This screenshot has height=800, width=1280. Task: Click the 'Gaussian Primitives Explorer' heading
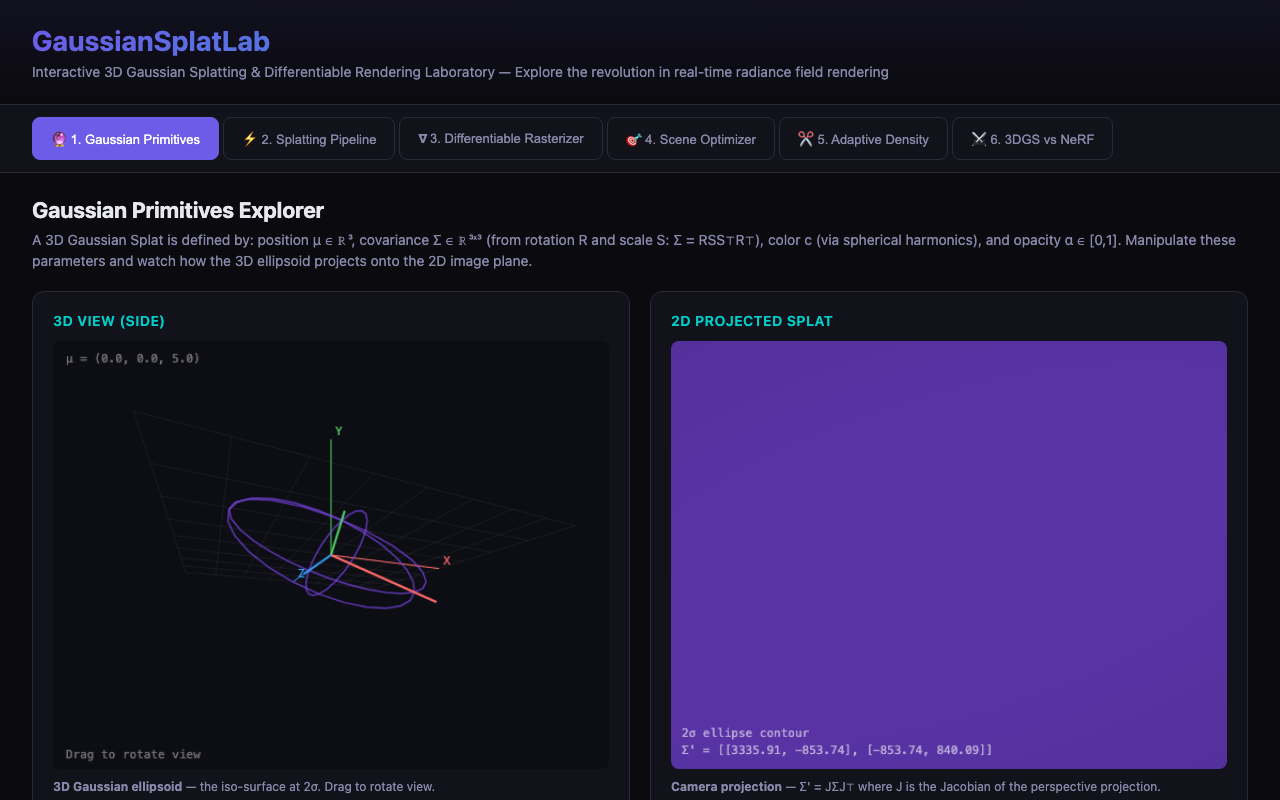(178, 210)
